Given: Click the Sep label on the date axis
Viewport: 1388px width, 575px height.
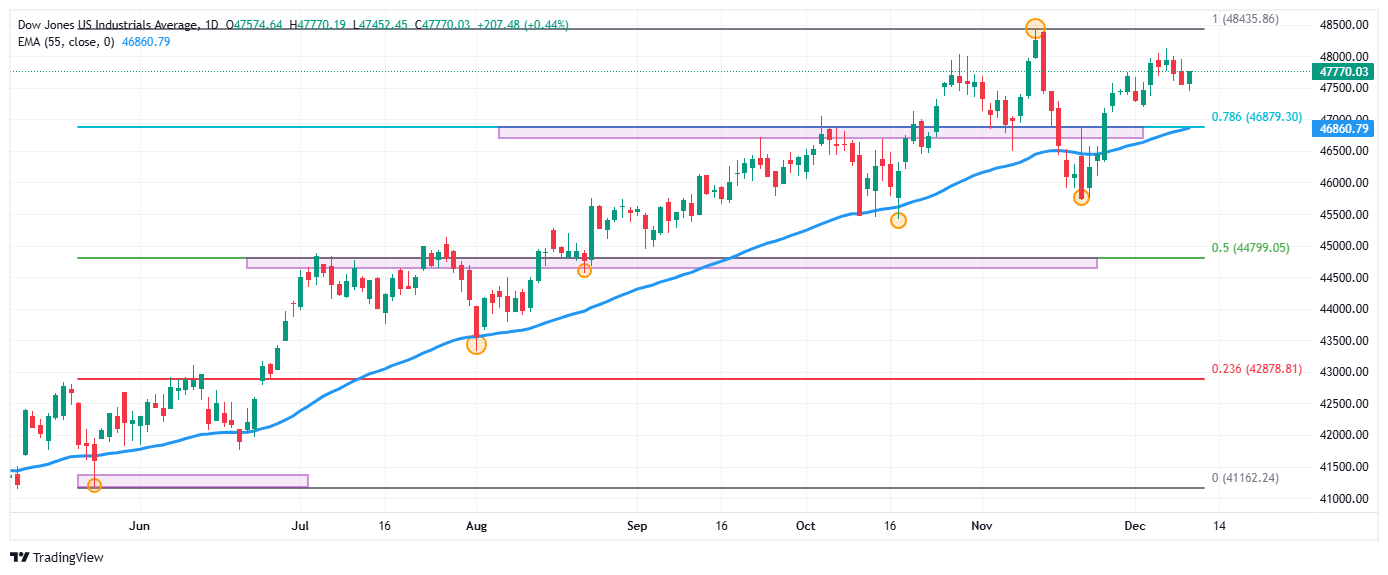Looking at the screenshot, I should (x=638, y=525).
